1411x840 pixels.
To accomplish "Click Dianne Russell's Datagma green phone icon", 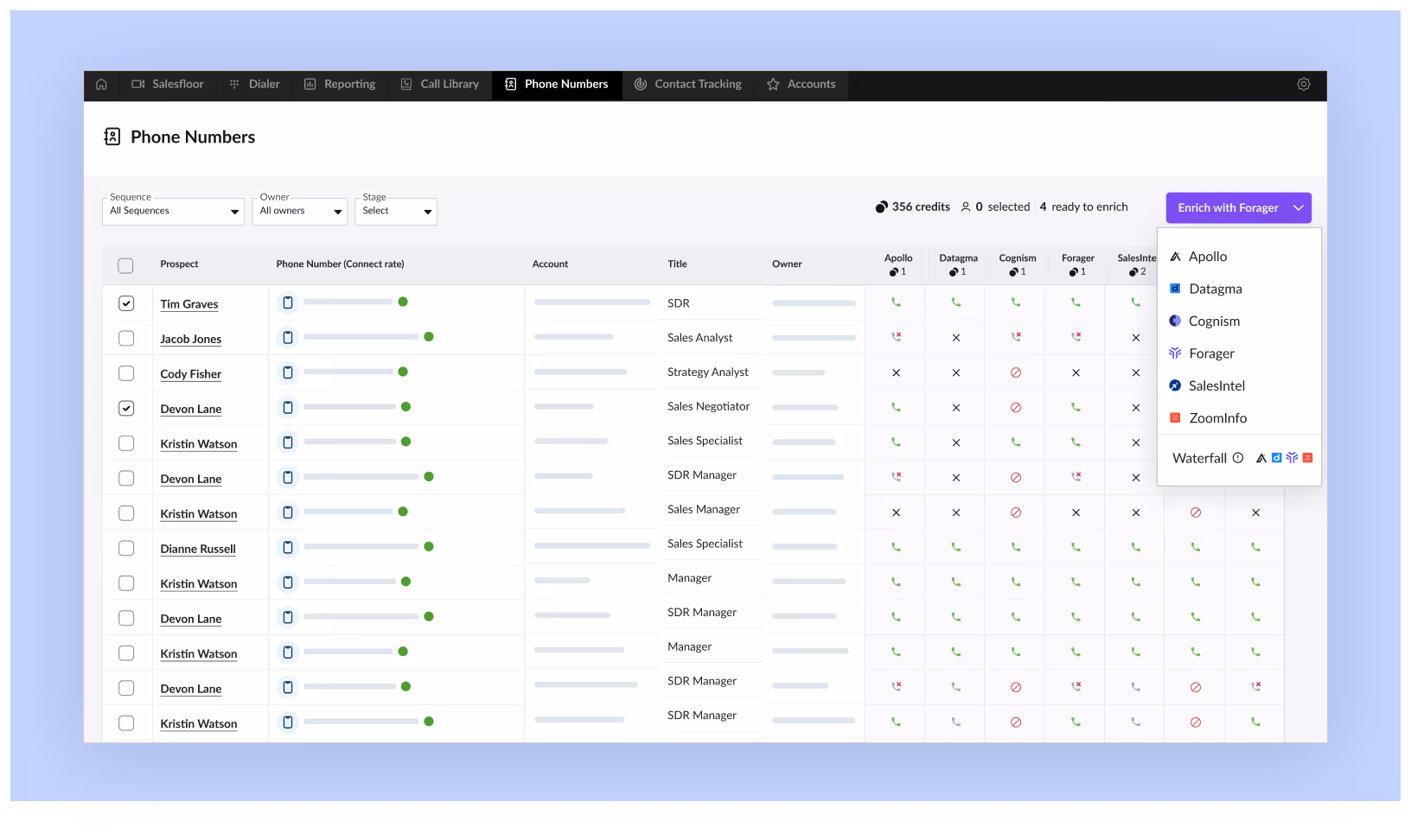I will [956, 547].
